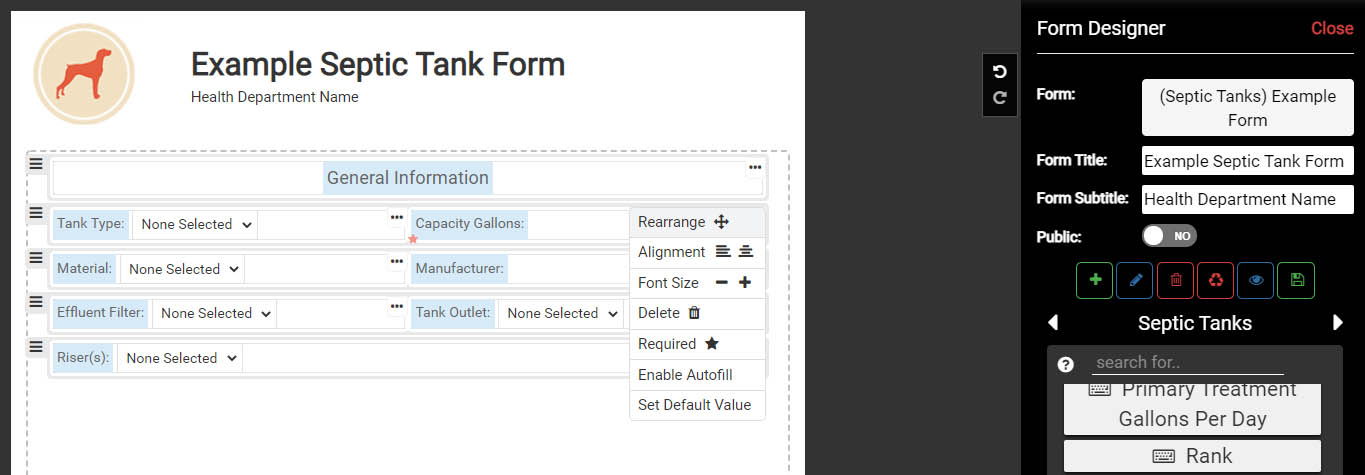Decrease font size with minus icon

pyautogui.click(x=722, y=283)
